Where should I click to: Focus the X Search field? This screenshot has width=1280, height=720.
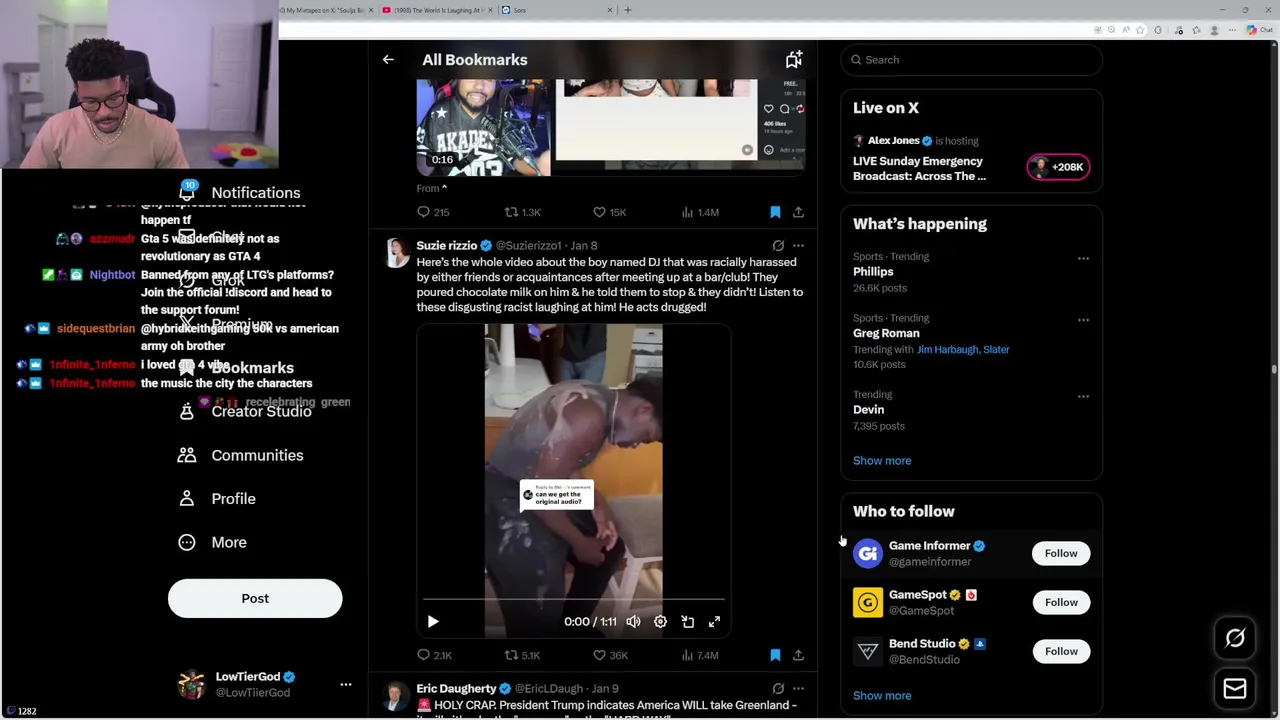click(971, 60)
